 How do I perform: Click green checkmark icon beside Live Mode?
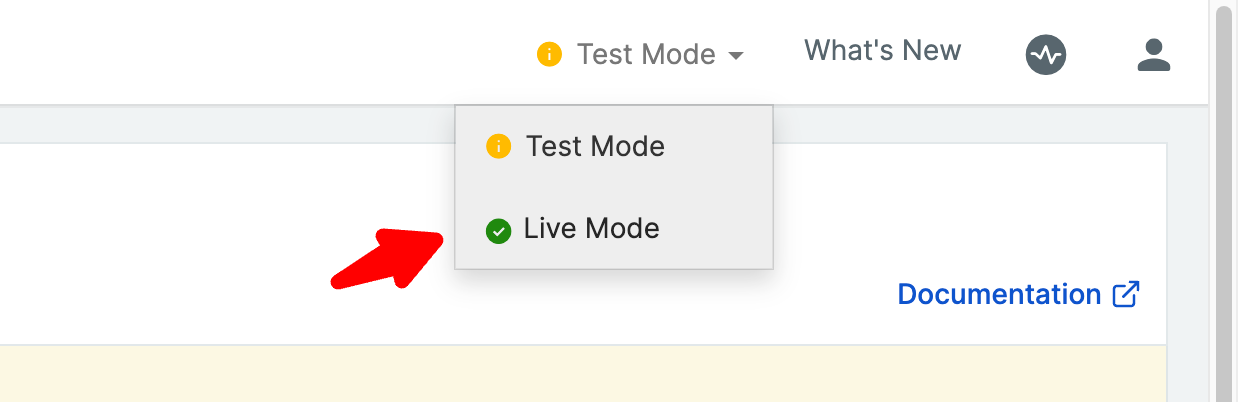coord(498,231)
